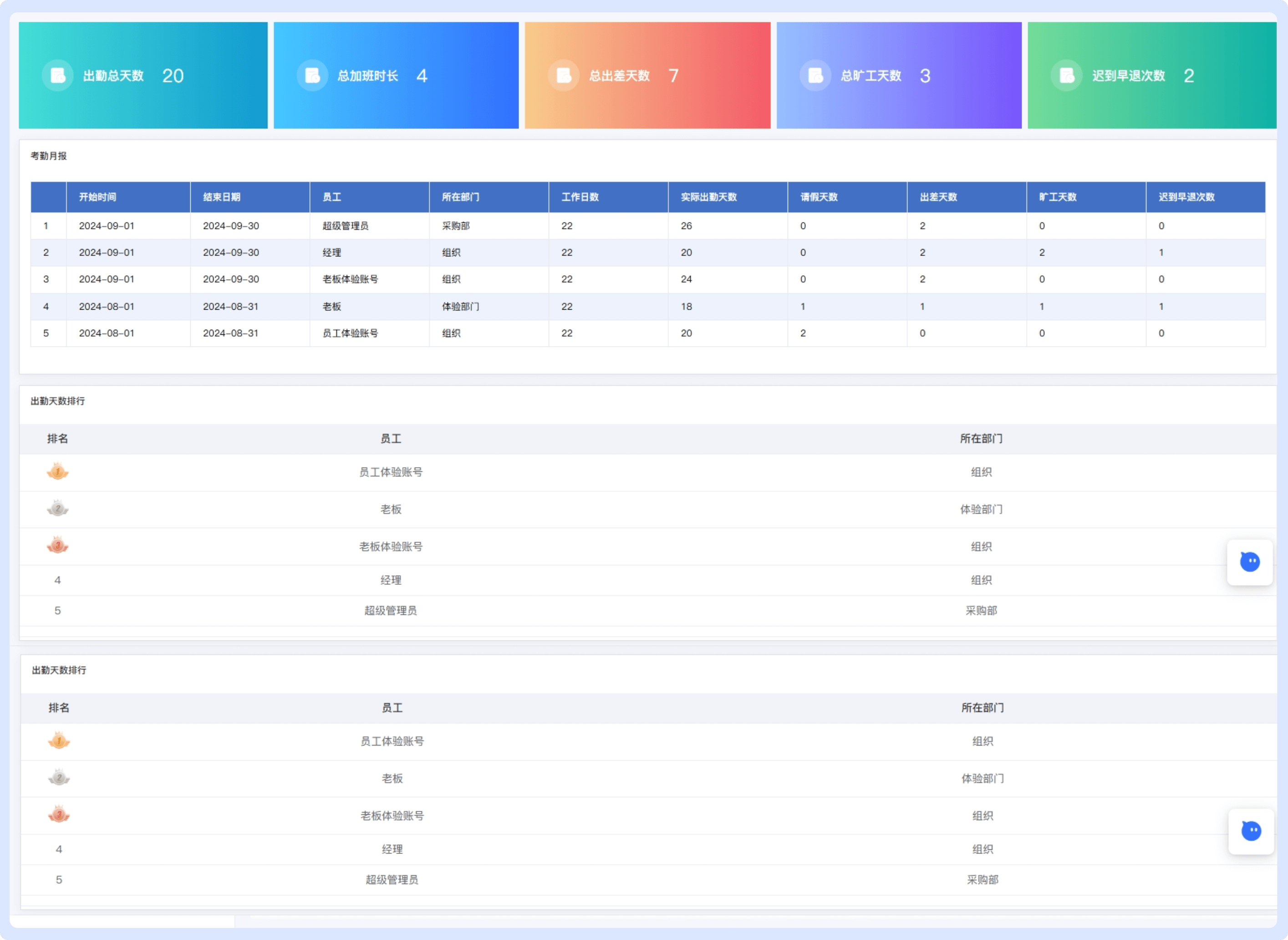Click the 出勤总天数 value 20

click(173, 76)
